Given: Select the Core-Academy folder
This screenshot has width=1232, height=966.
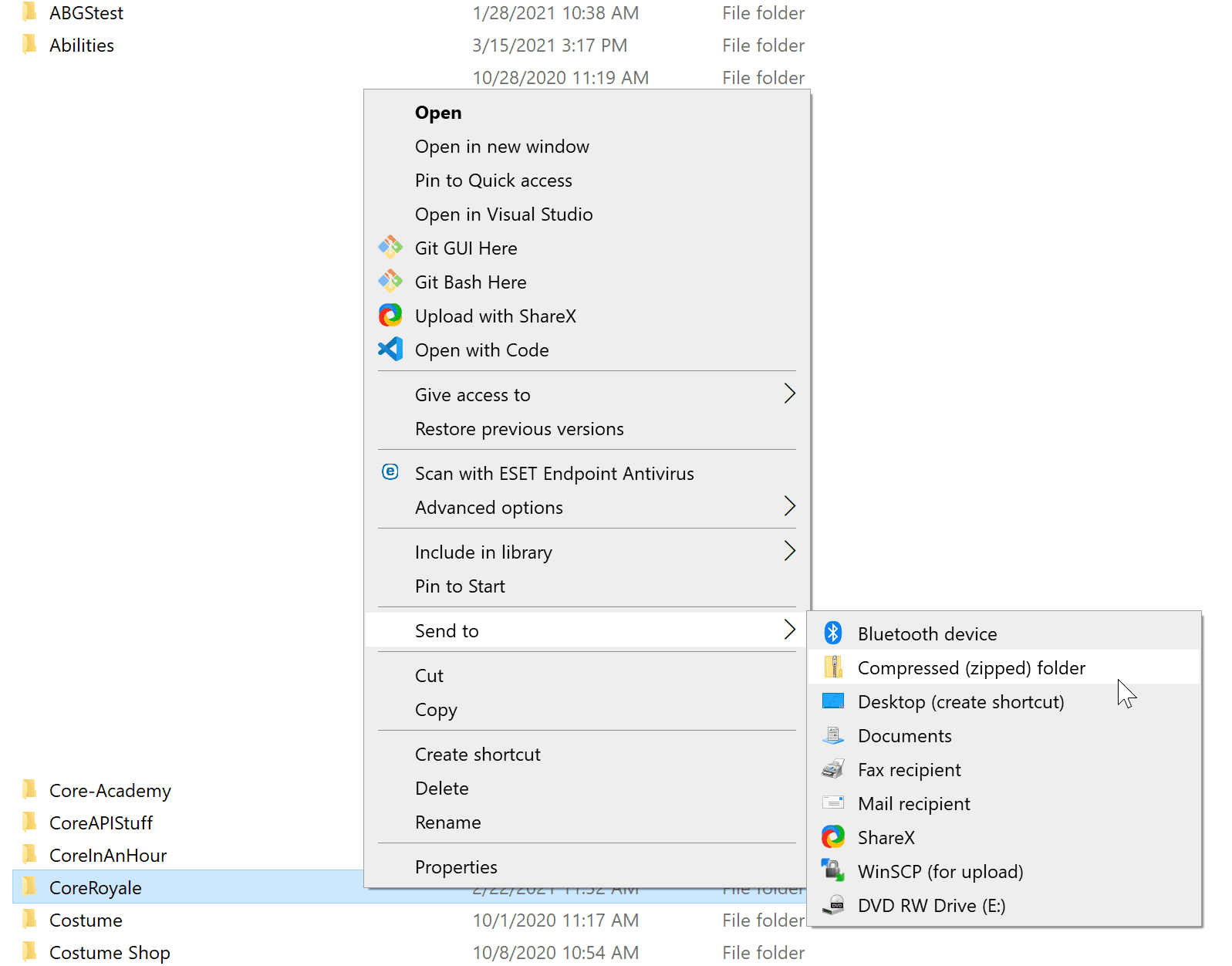Looking at the screenshot, I should tap(110, 791).
